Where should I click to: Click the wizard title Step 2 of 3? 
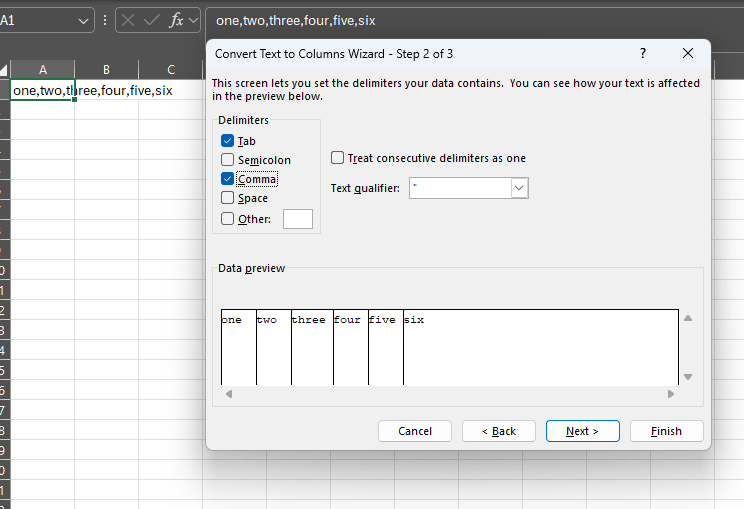click(334, 54)
